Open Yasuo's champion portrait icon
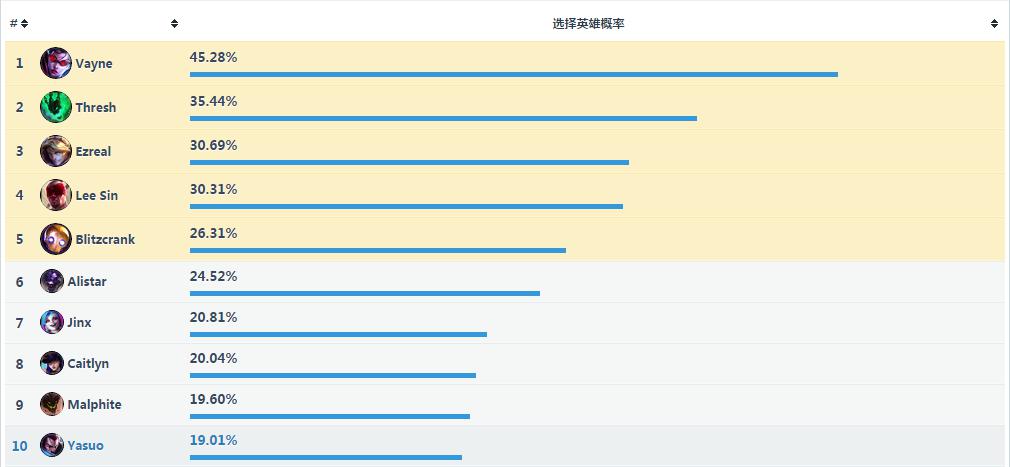 coord(52,445)
